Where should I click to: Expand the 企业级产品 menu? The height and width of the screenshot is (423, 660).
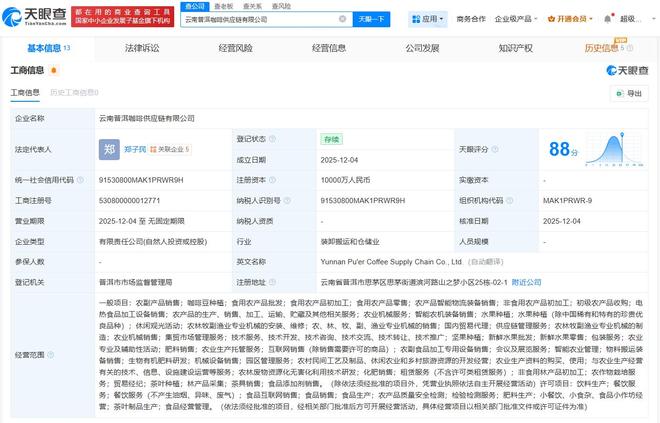click(516, 19)
